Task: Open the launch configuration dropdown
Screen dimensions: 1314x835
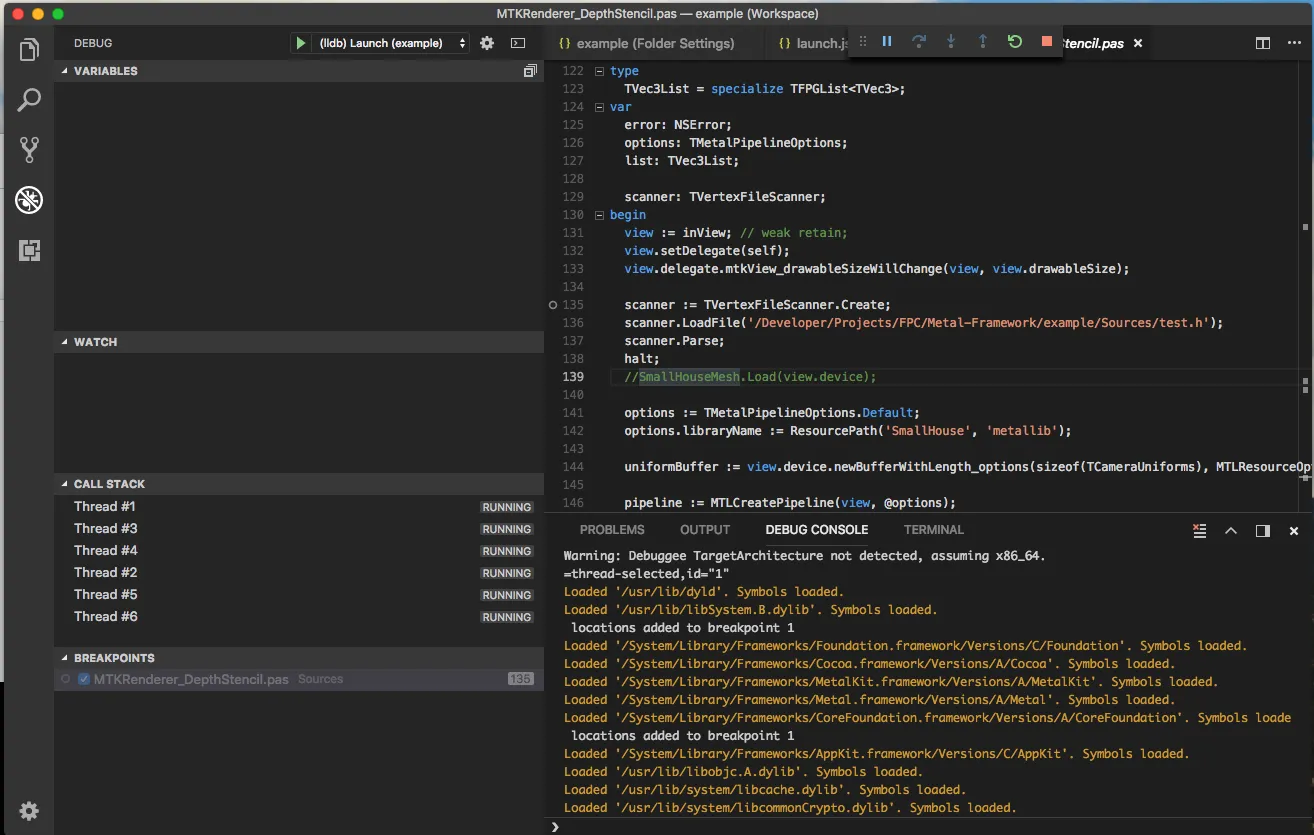Action: (391, 43)
